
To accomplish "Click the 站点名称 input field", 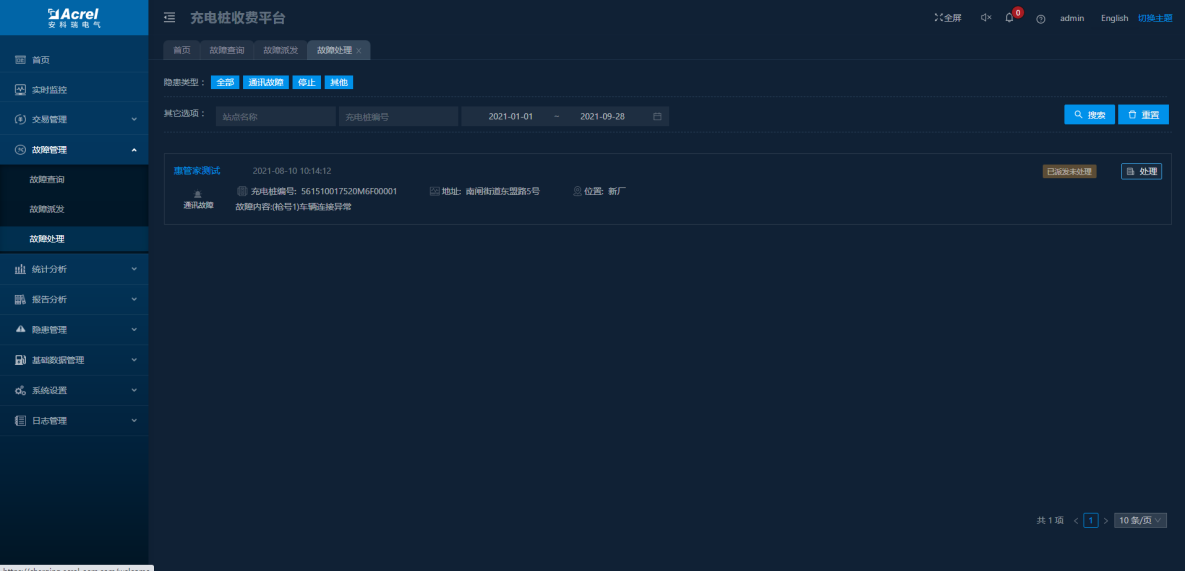I will pos(276,116).
